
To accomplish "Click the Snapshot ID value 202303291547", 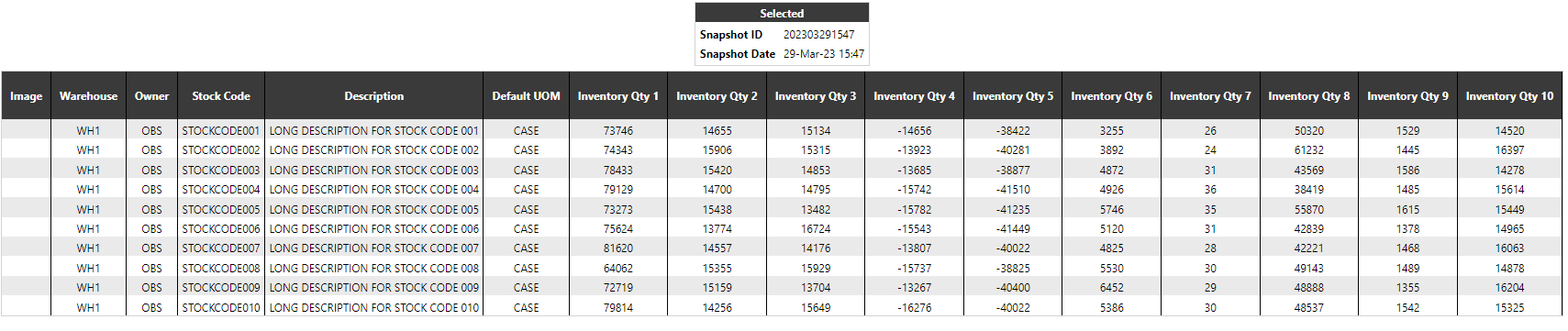I will pos(818,35).
